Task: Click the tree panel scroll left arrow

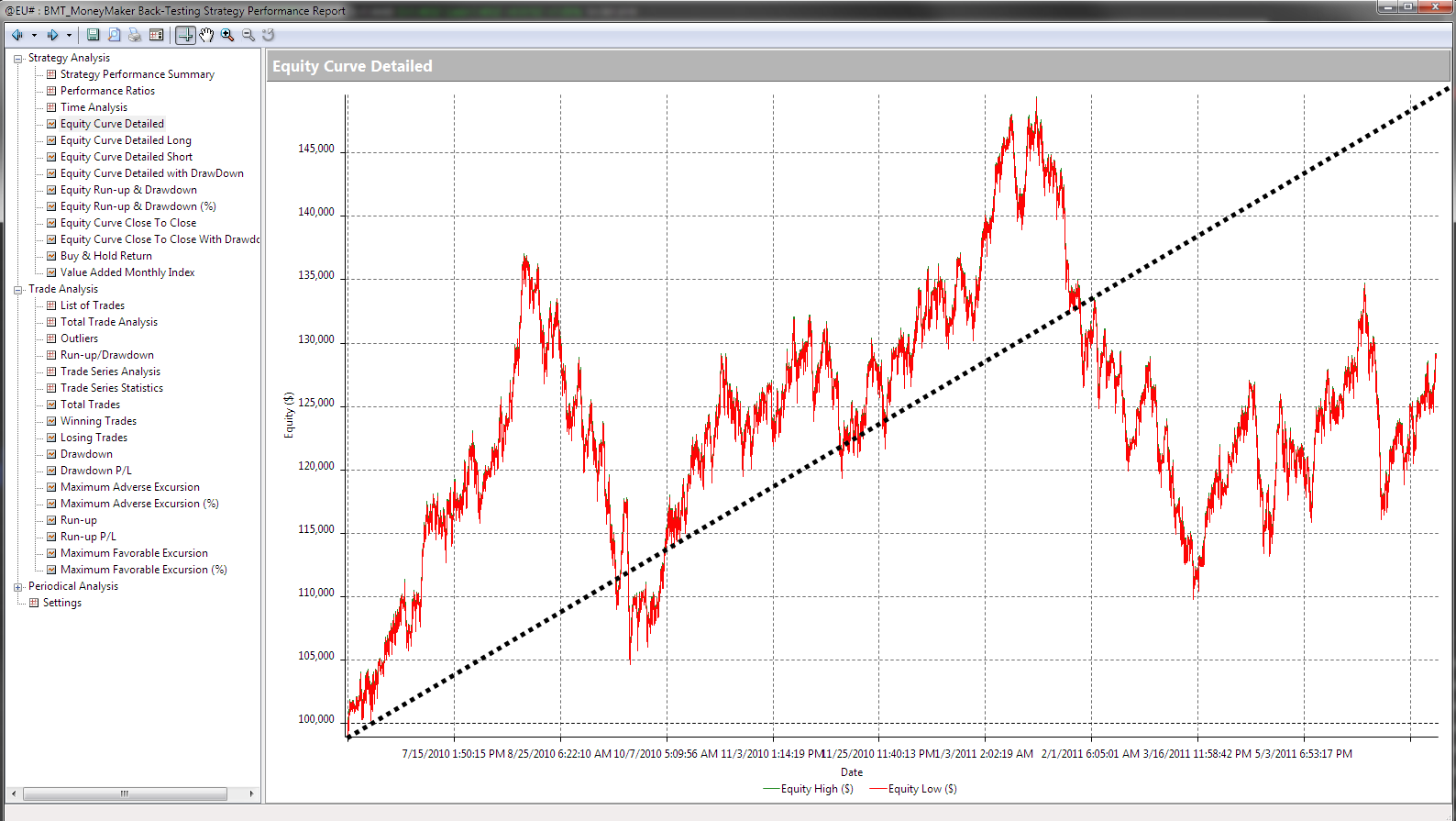Action: (13, 793)
